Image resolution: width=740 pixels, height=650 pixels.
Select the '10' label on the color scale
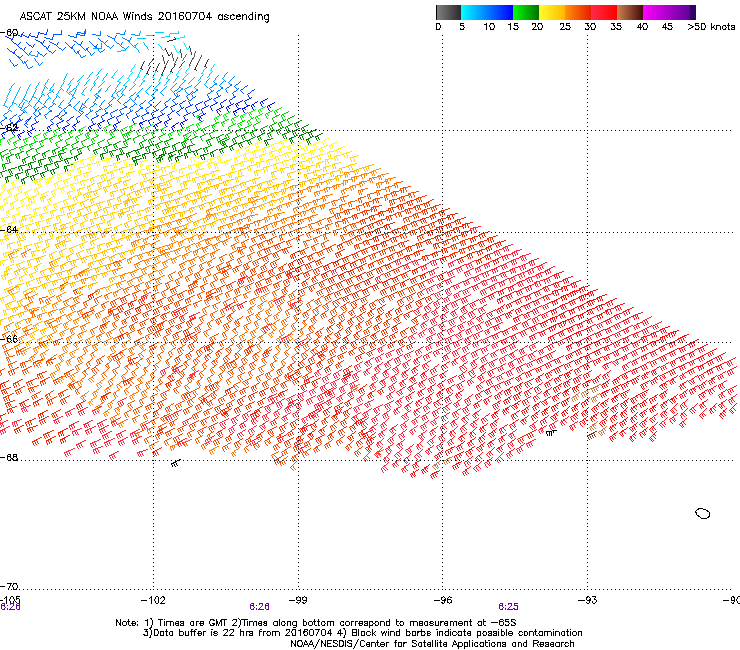[489, 27]
